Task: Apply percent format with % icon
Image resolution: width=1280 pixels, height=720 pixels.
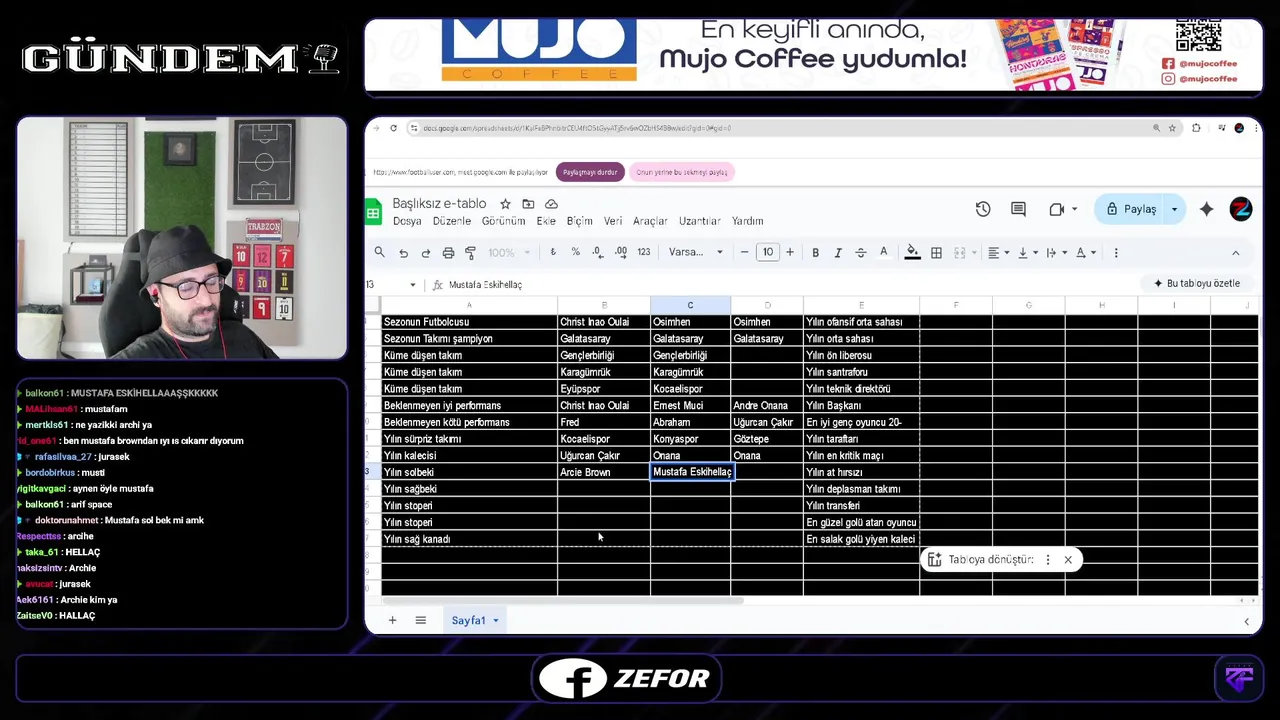Action: [575, 253]
